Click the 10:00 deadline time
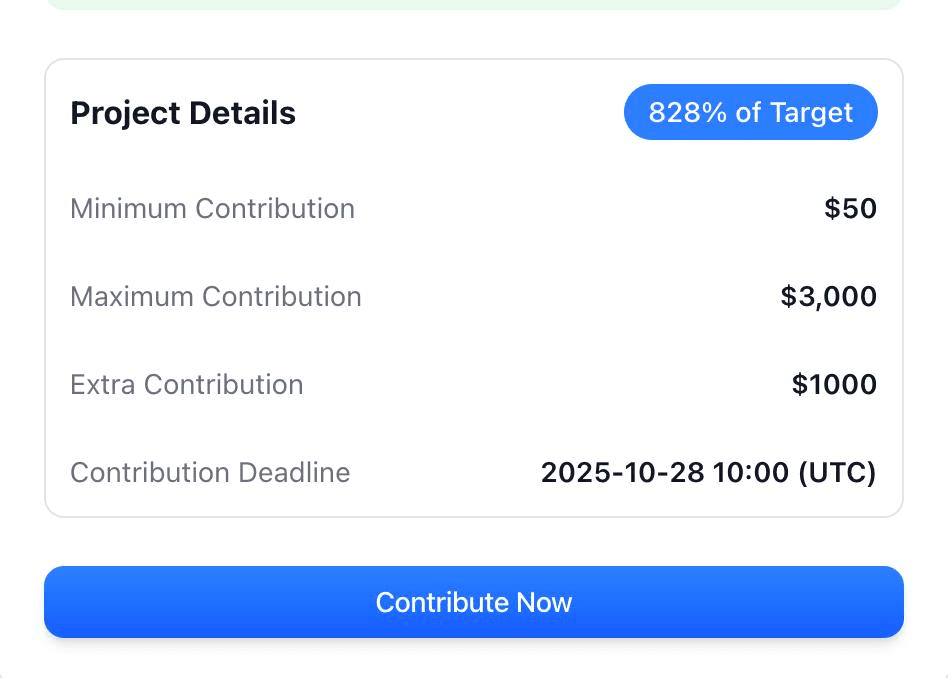 (751, 473)
